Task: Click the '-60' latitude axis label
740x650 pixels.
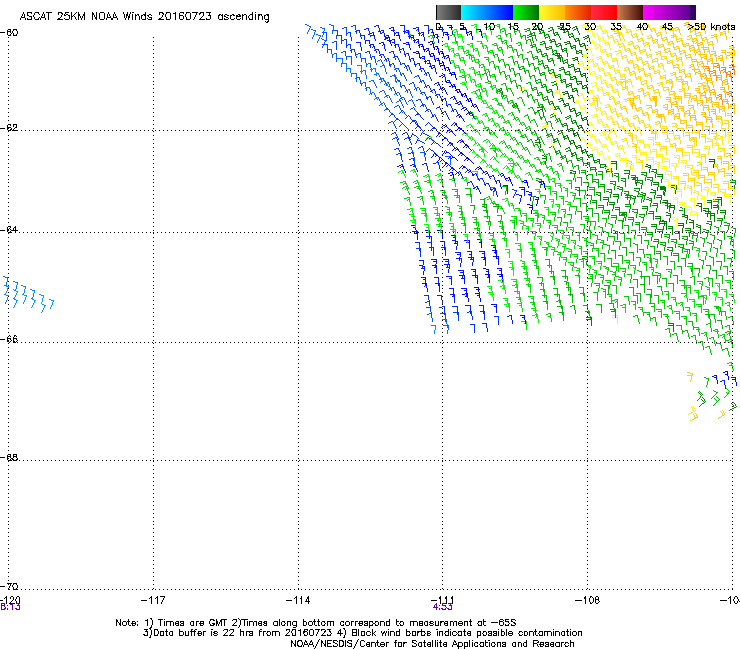Action: [9, 33]
